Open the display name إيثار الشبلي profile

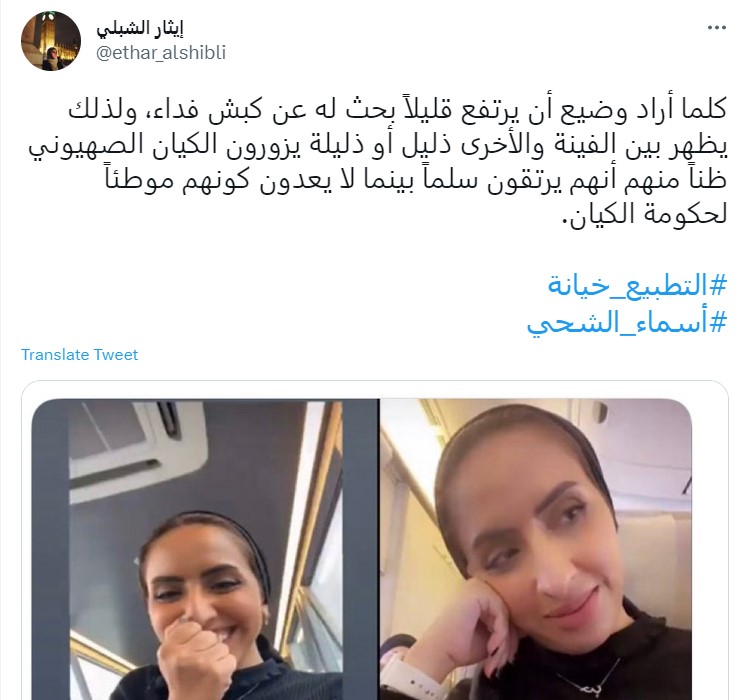coord(140,29)
